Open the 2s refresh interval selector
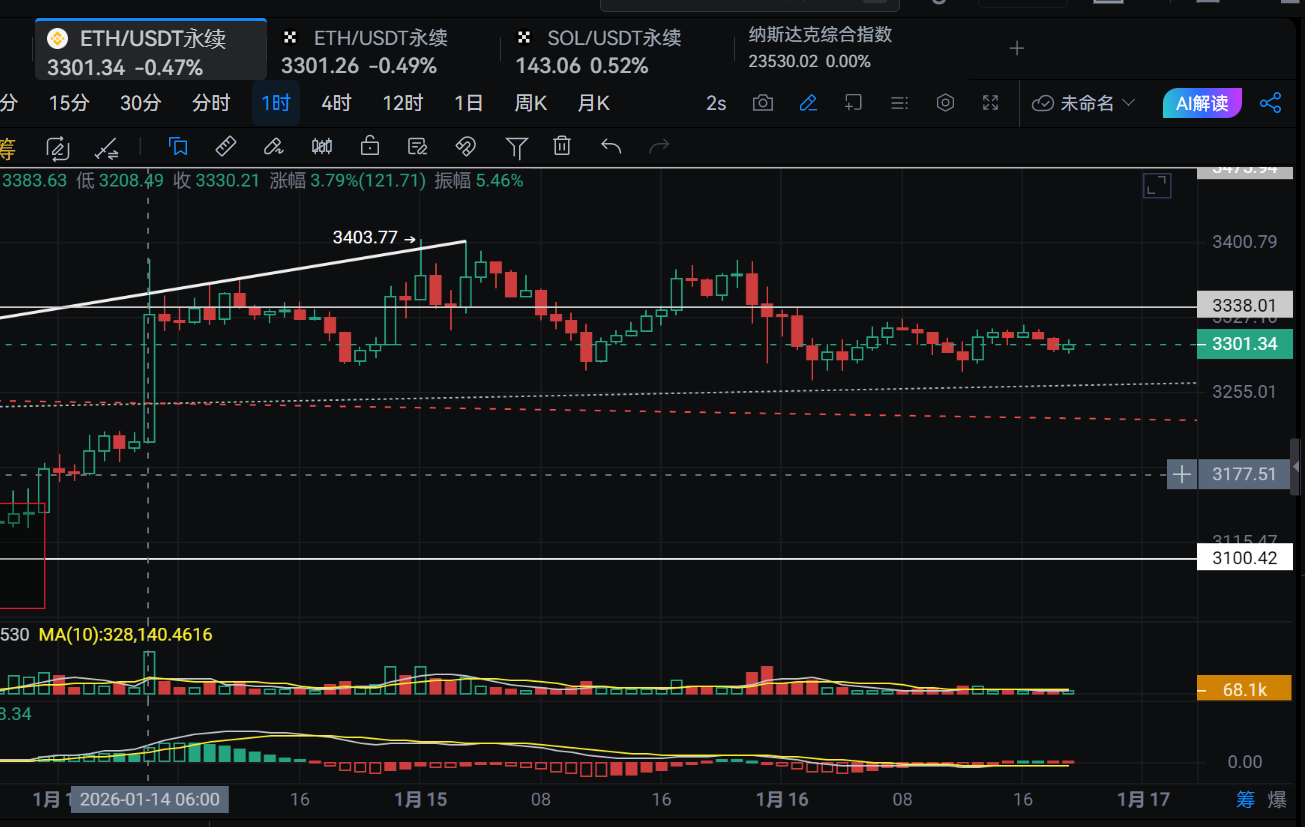1305x827 pixels. click(716, 103)
